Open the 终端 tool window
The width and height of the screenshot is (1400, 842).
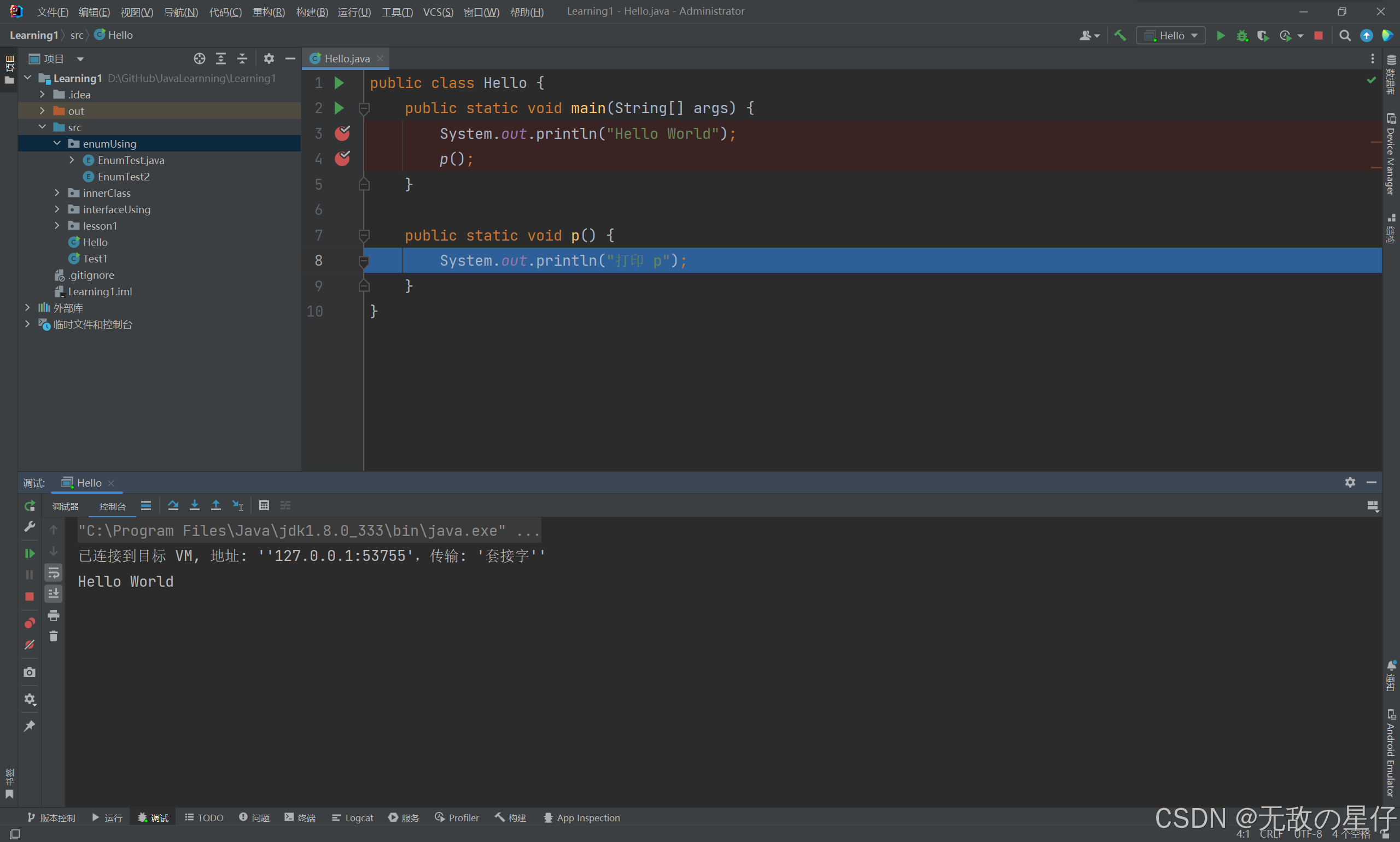point(300,817)
